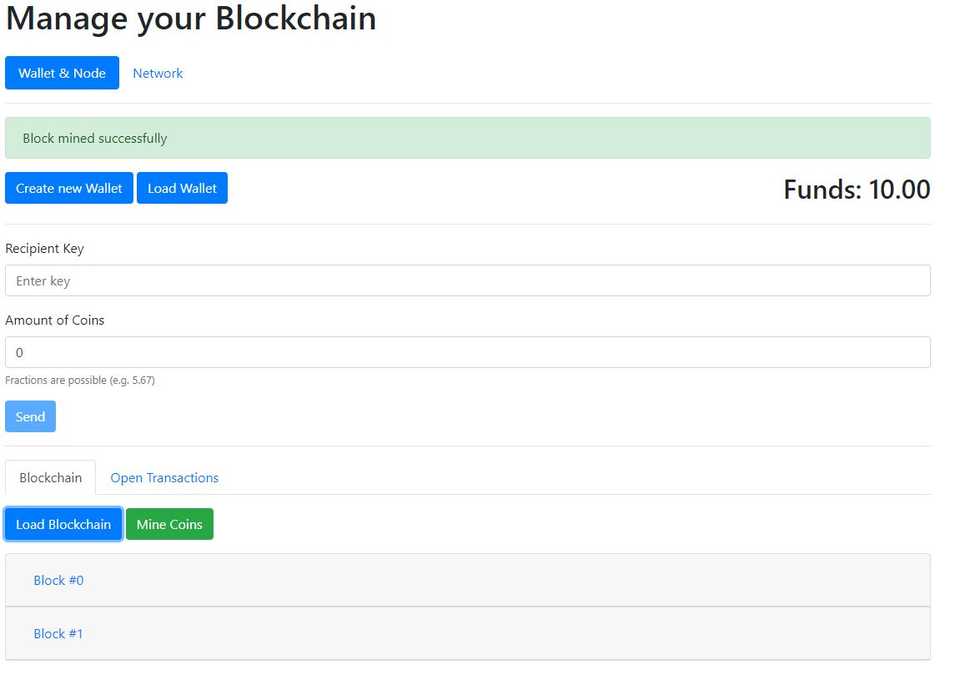Click into the Amount of Coins field
Screen dimensions: 960x686
[467, 352]
